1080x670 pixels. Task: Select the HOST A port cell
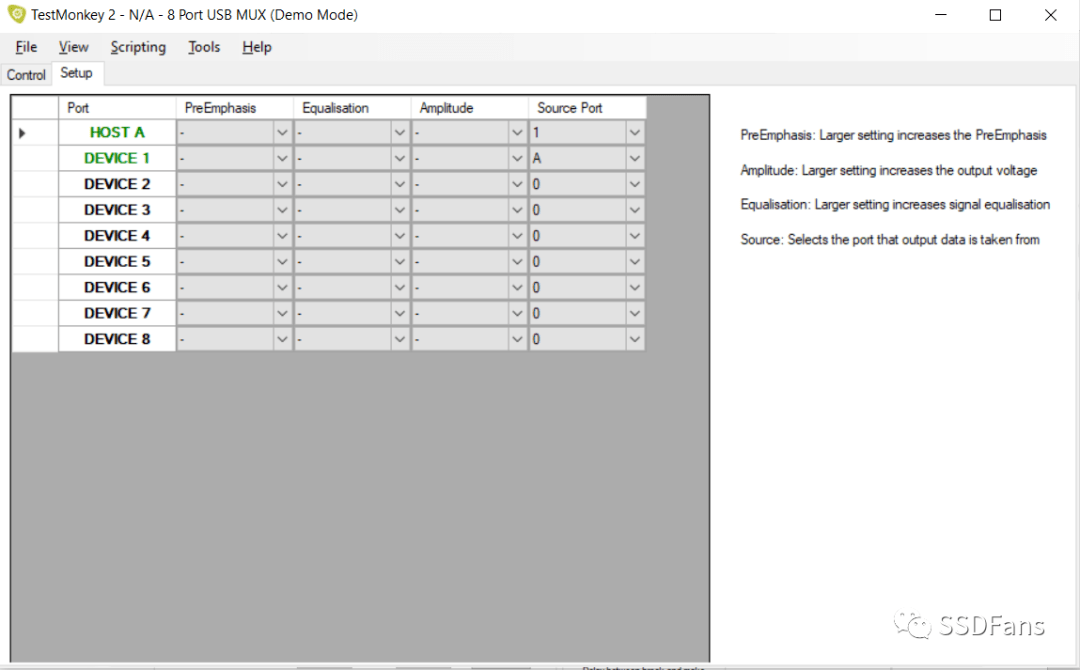point(117,132)
